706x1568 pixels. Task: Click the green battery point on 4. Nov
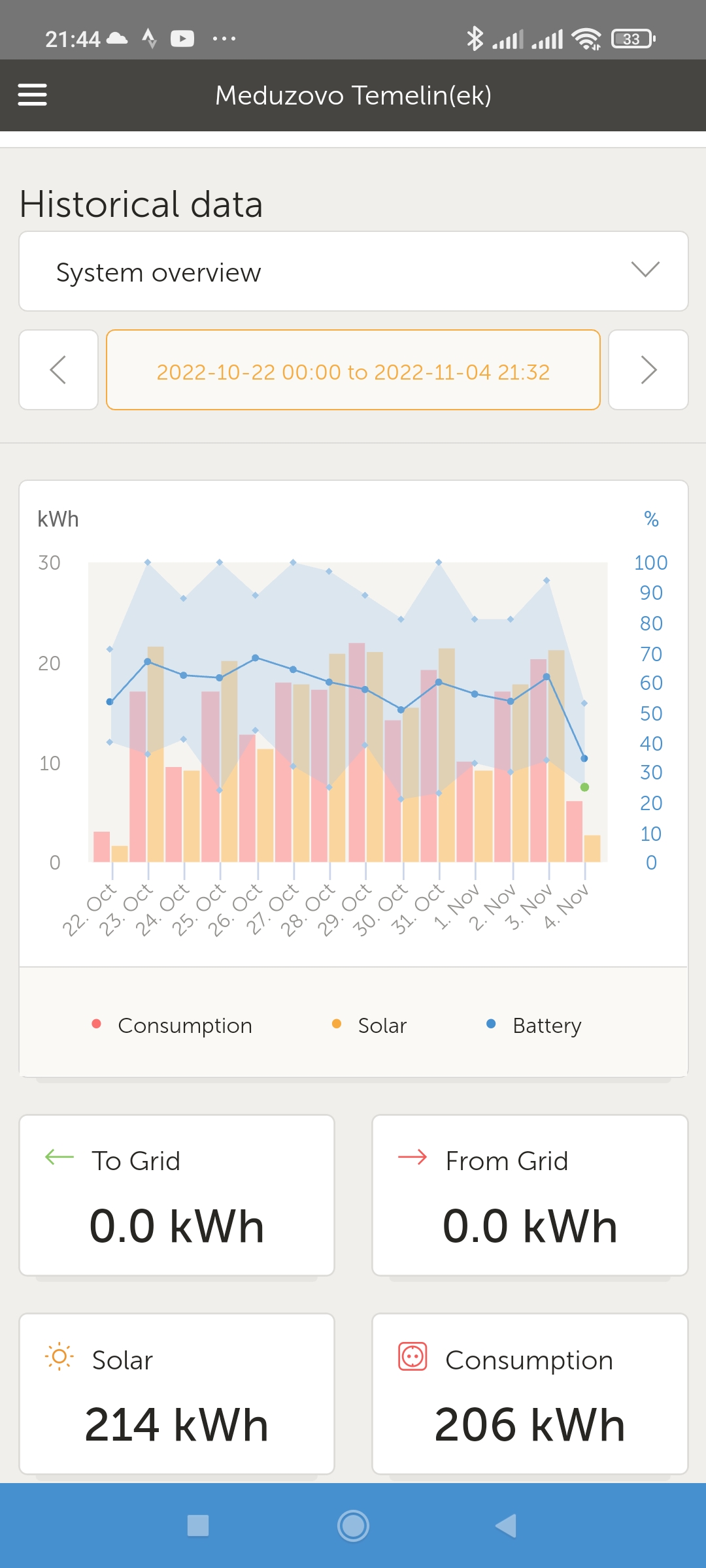(585, 787)
